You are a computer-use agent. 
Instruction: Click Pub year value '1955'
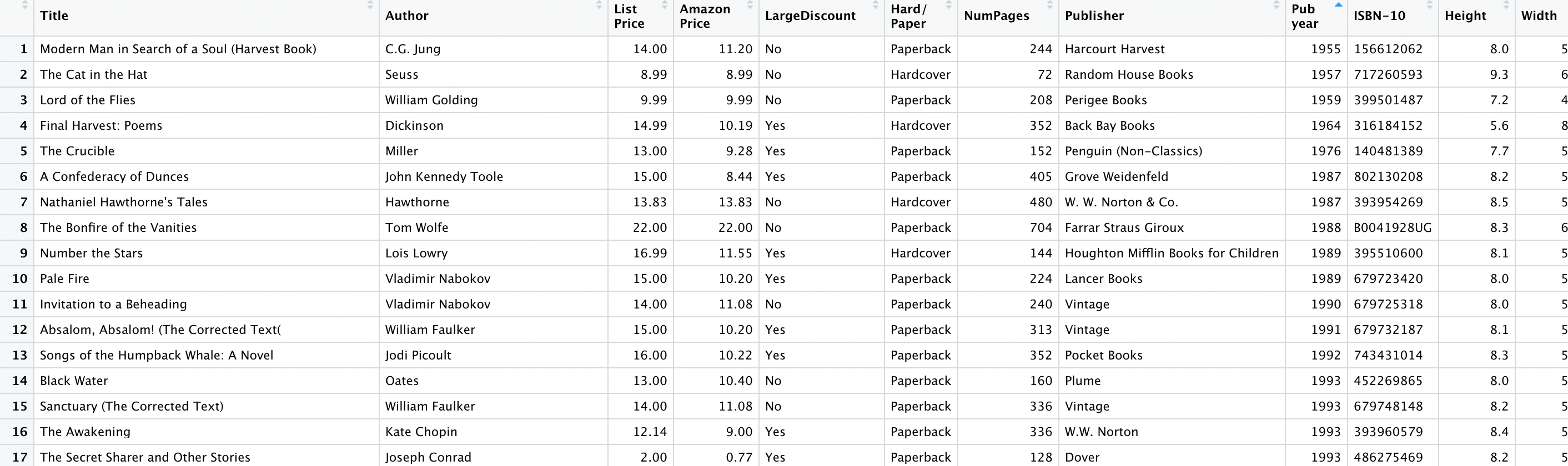[x=1326, y=49]
